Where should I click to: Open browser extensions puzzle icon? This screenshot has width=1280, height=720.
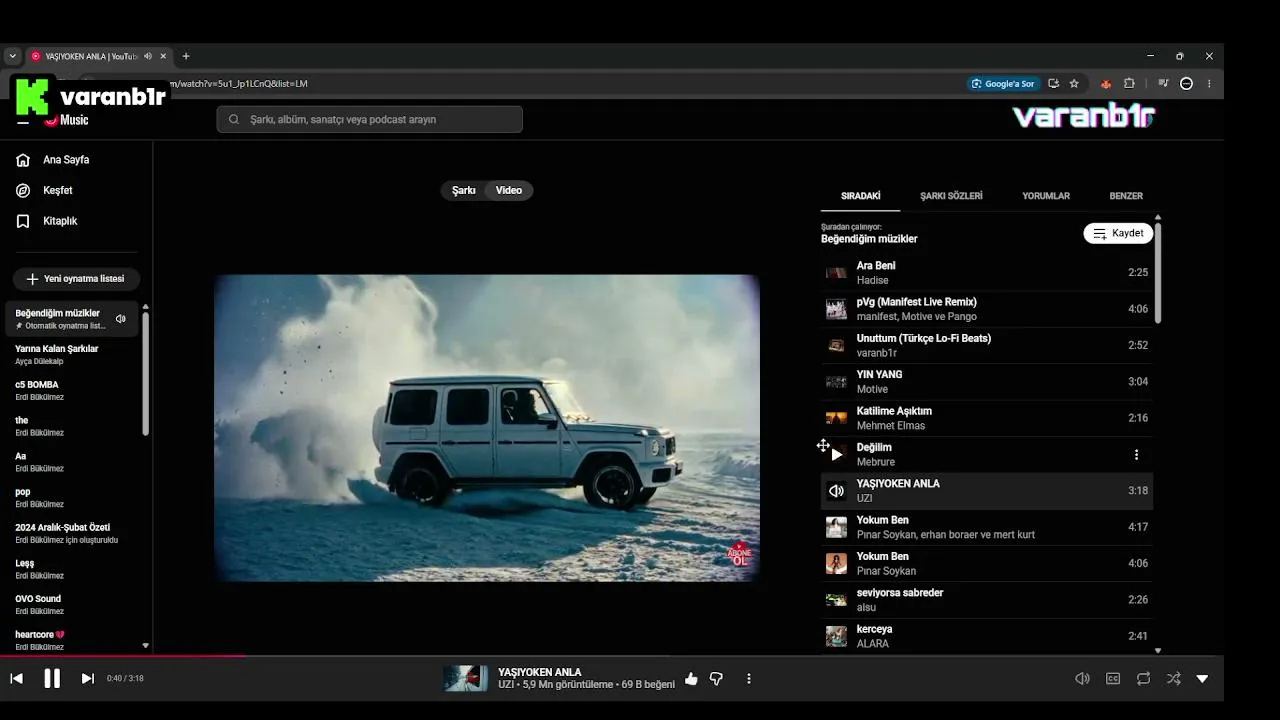tap(1130, 84)
